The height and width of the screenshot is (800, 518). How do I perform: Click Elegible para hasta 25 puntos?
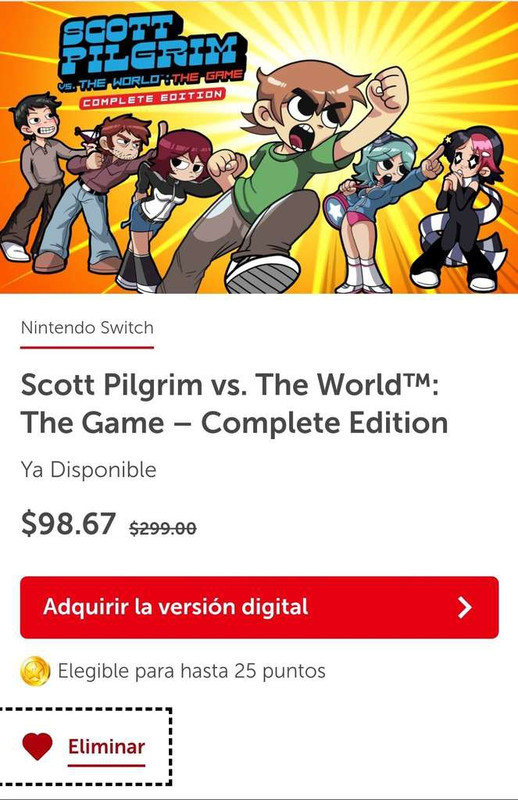(x=191, y=671)
